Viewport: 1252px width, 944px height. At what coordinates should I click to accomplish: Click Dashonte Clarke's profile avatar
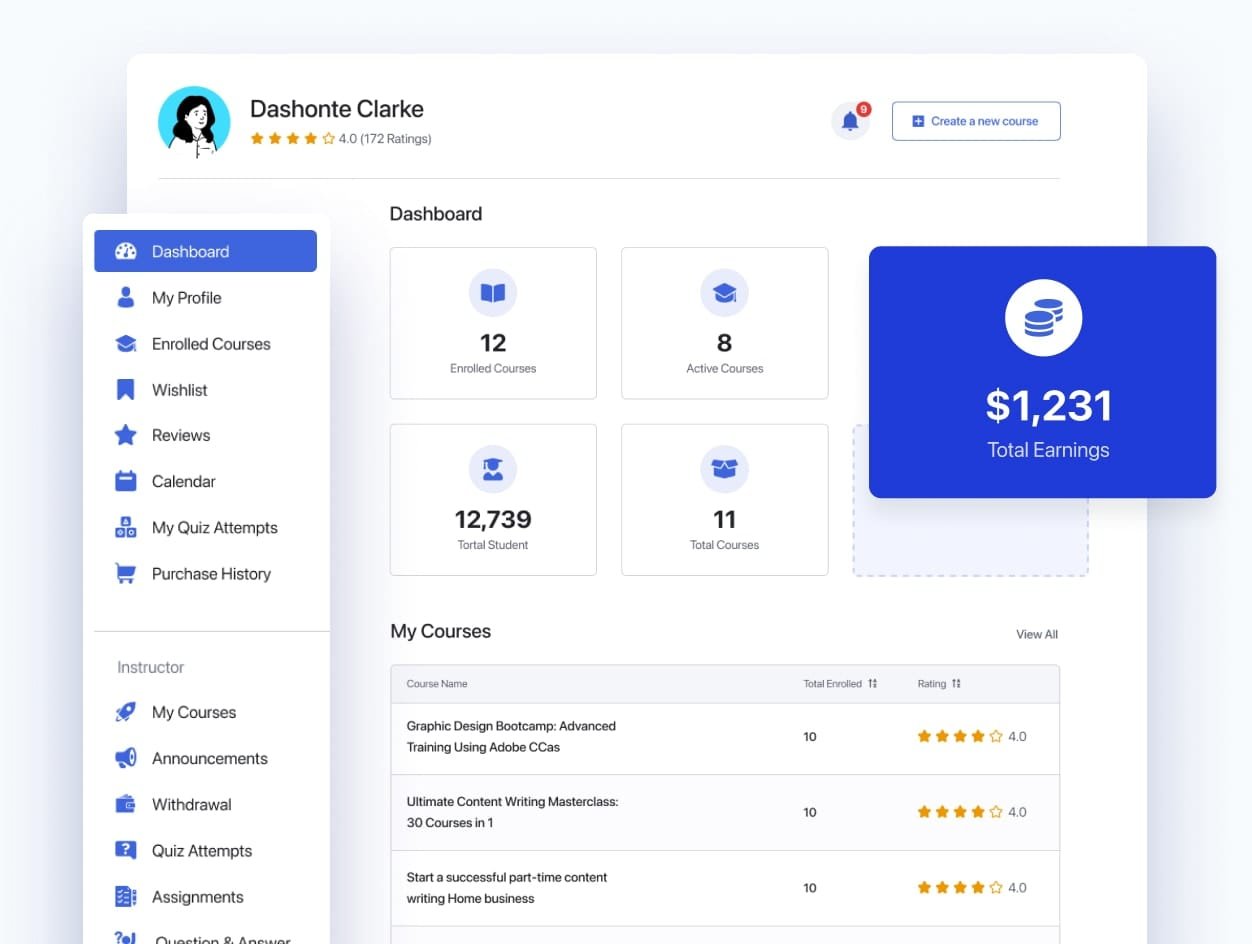[x=195, y=122]
